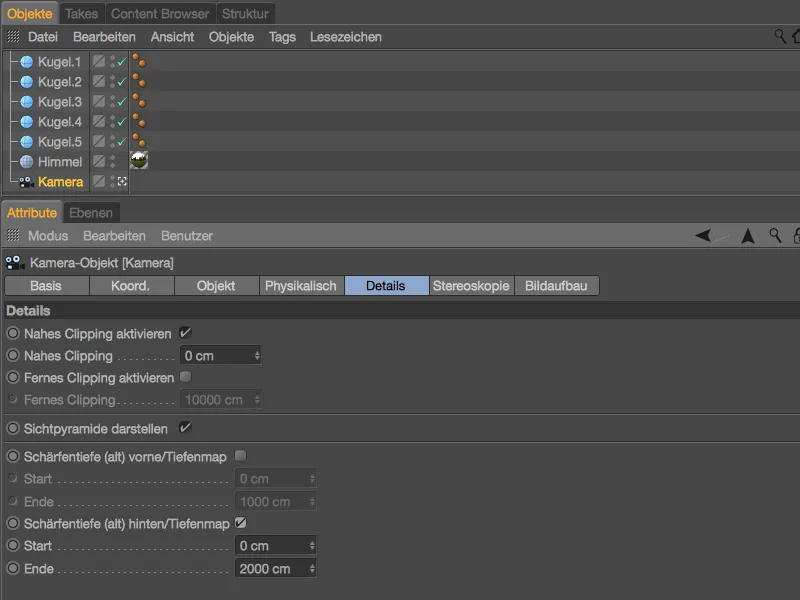Open the Object Manager search magnifier
This screenshot has width=800, height=600.
click(x=780, y=36)
